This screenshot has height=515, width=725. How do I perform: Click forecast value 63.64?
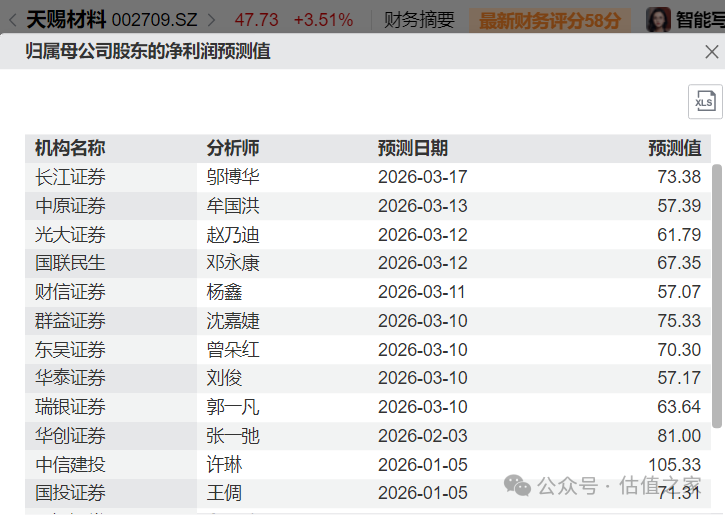point(679,407)
